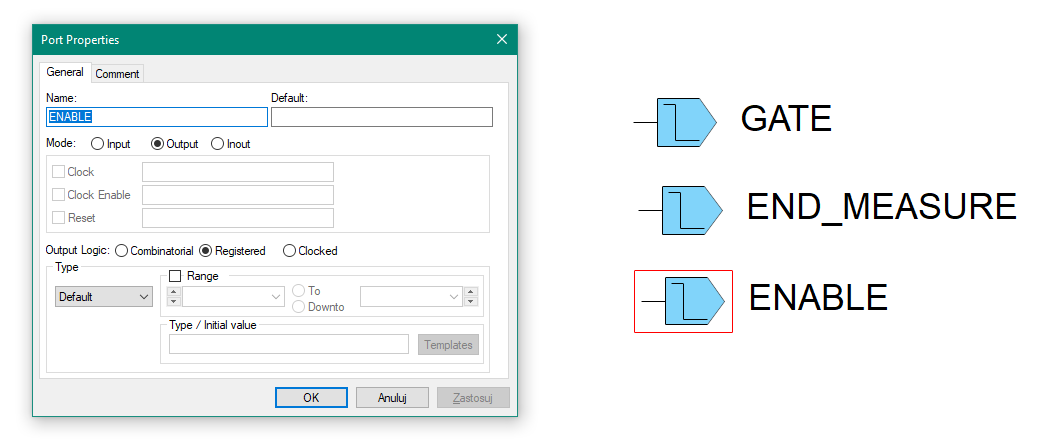Enable the Range checkbox

click(x=175, y=276)
